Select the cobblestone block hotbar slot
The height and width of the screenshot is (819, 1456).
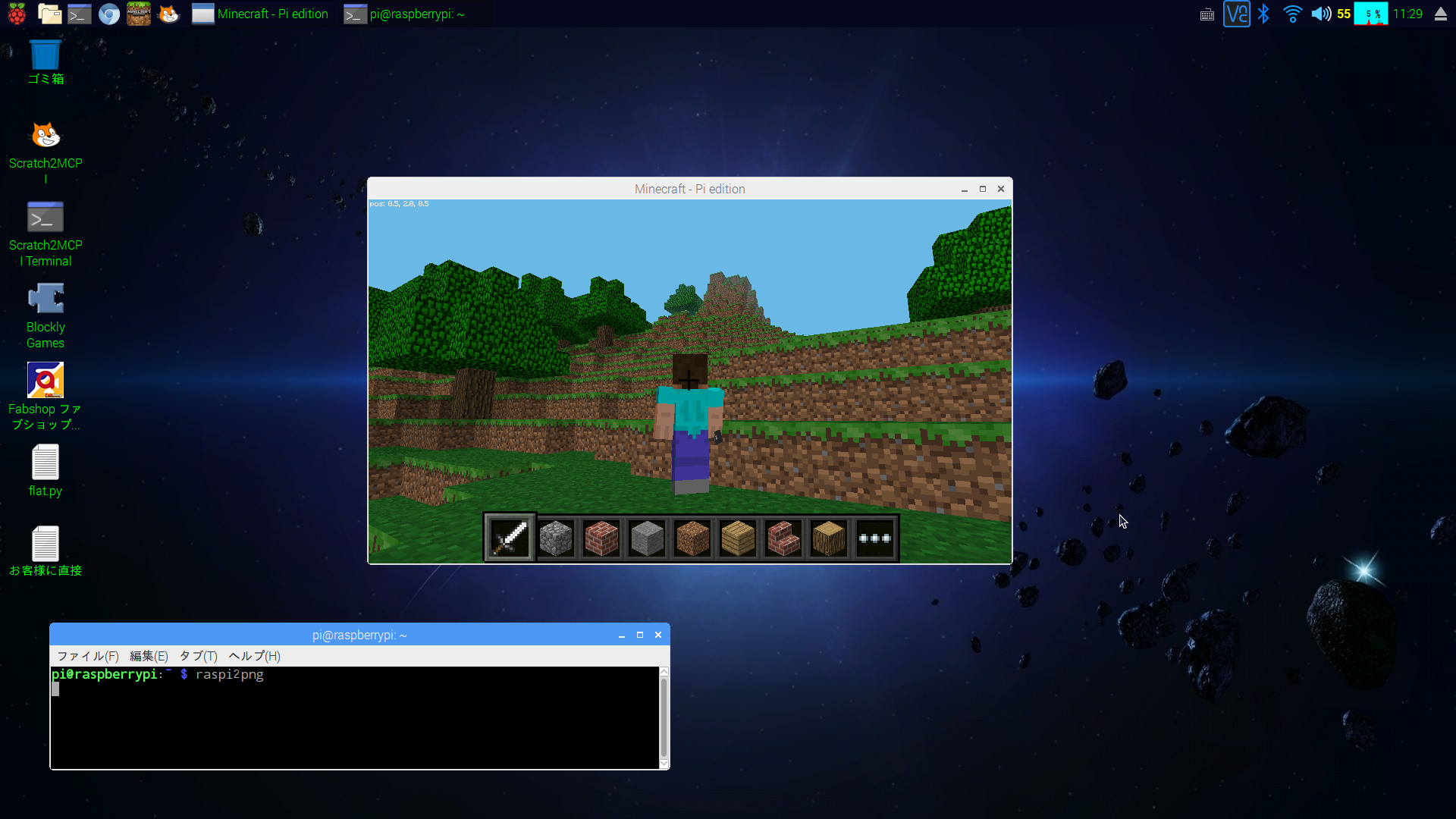click(x=556, y=538)
